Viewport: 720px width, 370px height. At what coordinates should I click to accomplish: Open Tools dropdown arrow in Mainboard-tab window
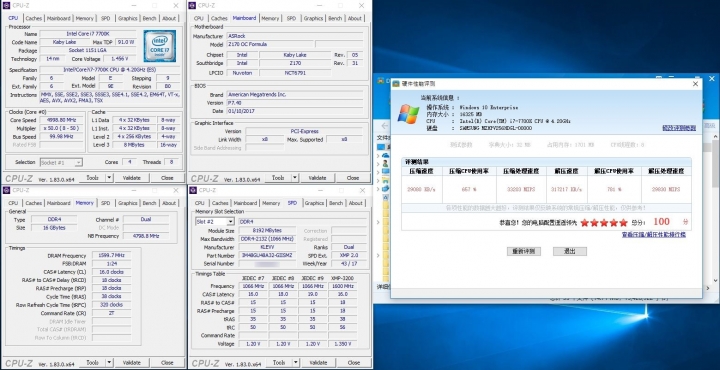pos(295,178)
